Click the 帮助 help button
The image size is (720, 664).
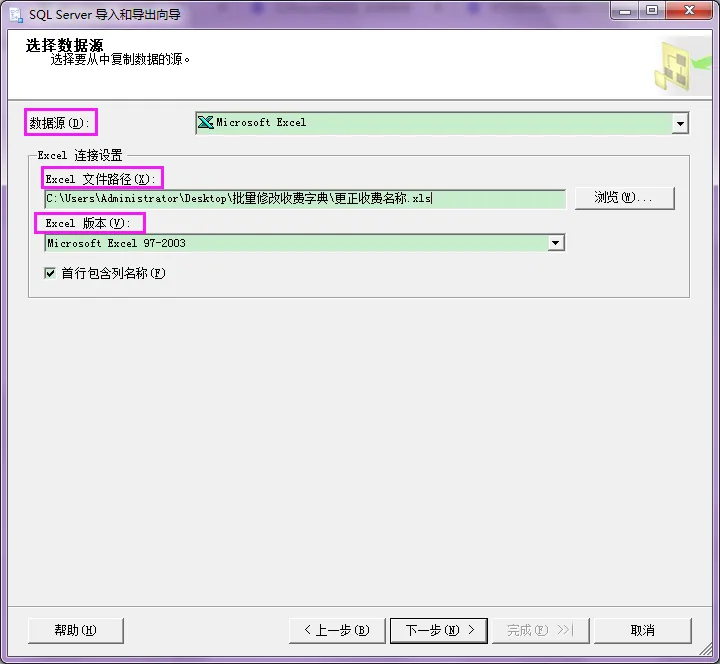pyautogui.click(x=76, y=630)
